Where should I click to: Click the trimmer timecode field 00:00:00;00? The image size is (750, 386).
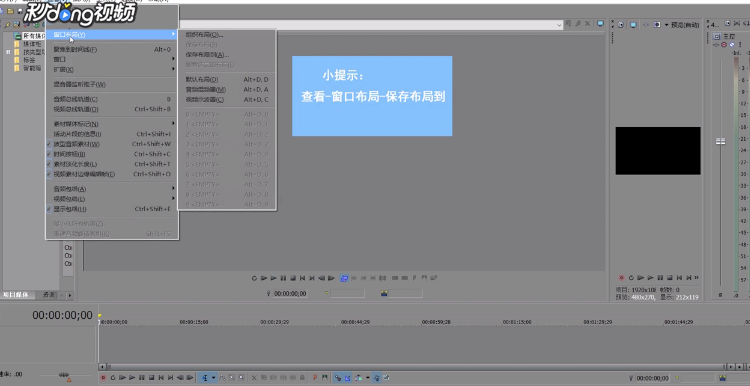coord(290,294)
